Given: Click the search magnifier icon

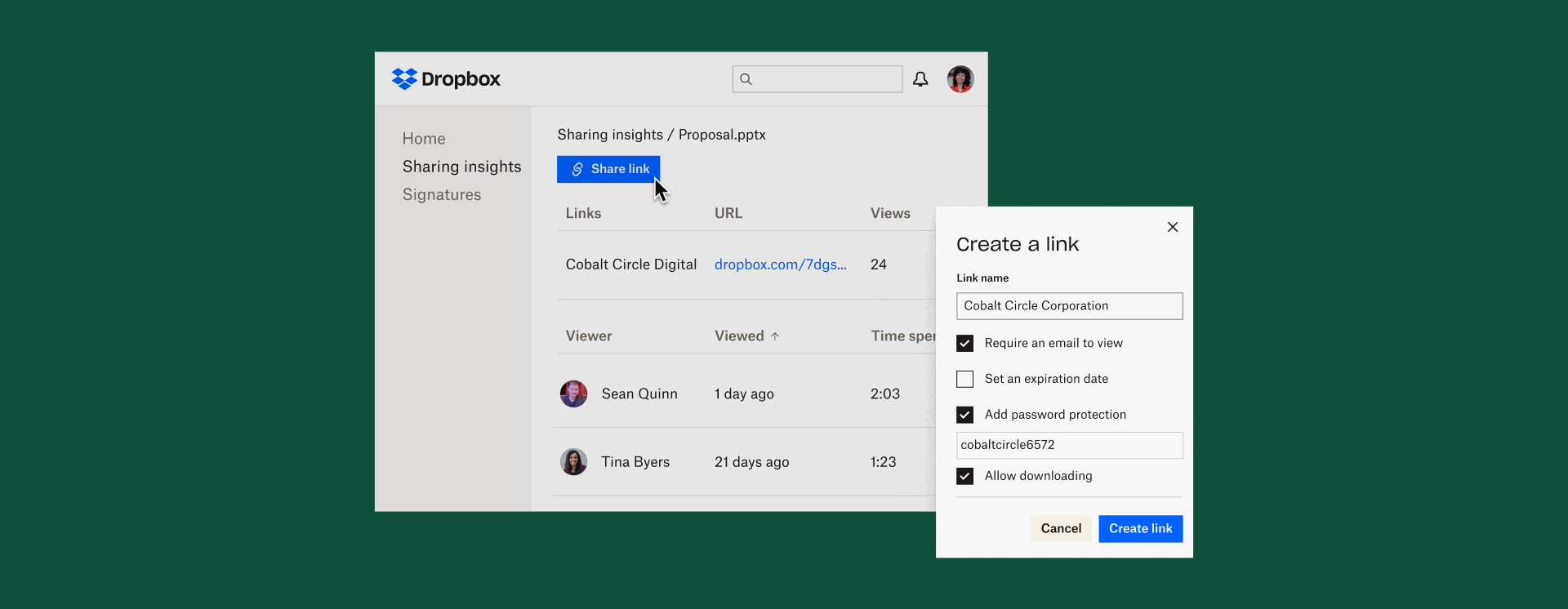Looking at the screenshot, I should click(746, 79).
